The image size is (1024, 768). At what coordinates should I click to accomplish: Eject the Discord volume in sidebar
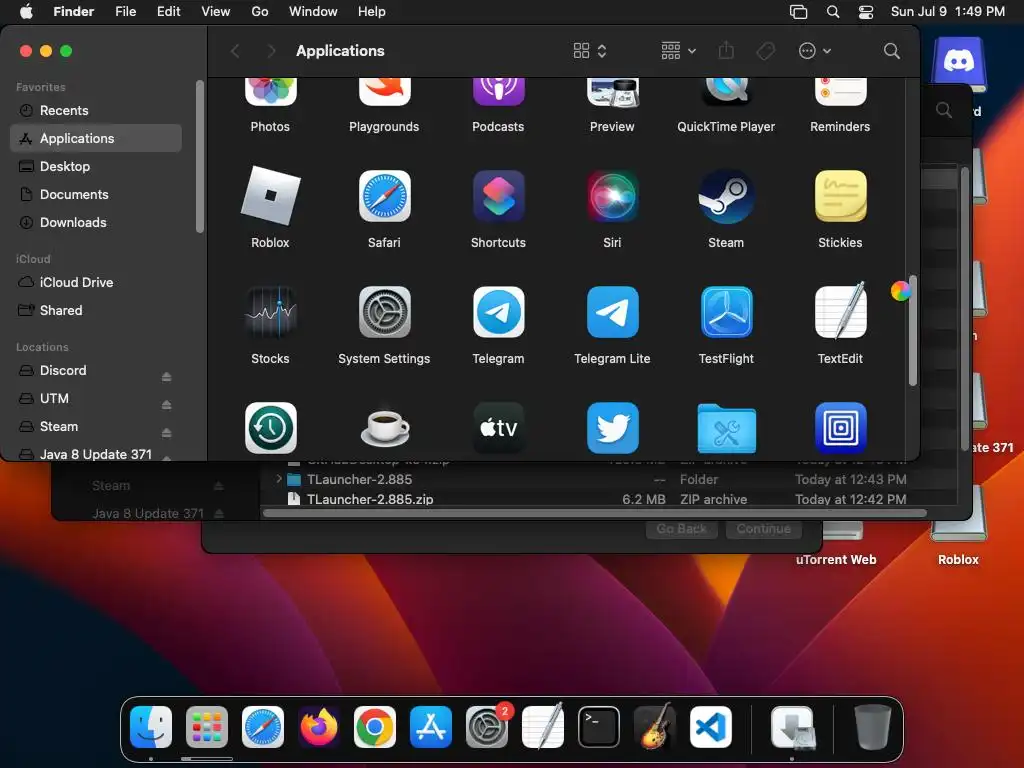tap(167, 376)
